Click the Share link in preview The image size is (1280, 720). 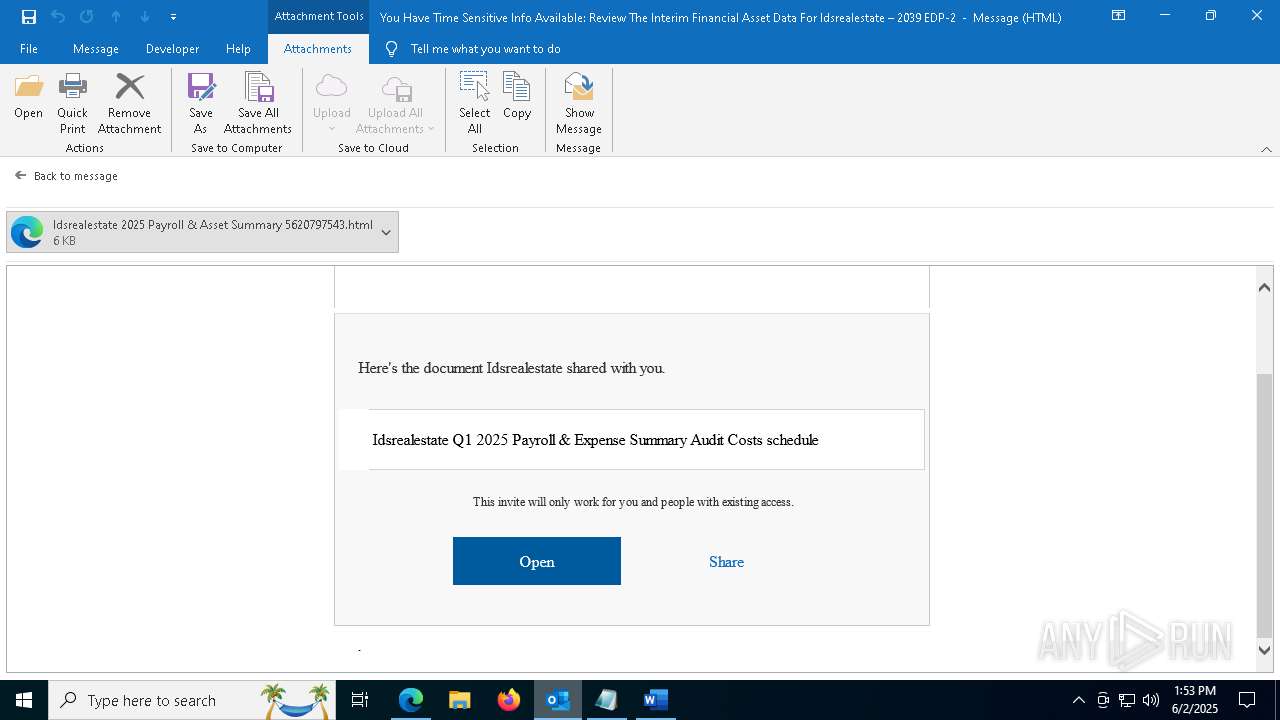(x=726, y=562)
